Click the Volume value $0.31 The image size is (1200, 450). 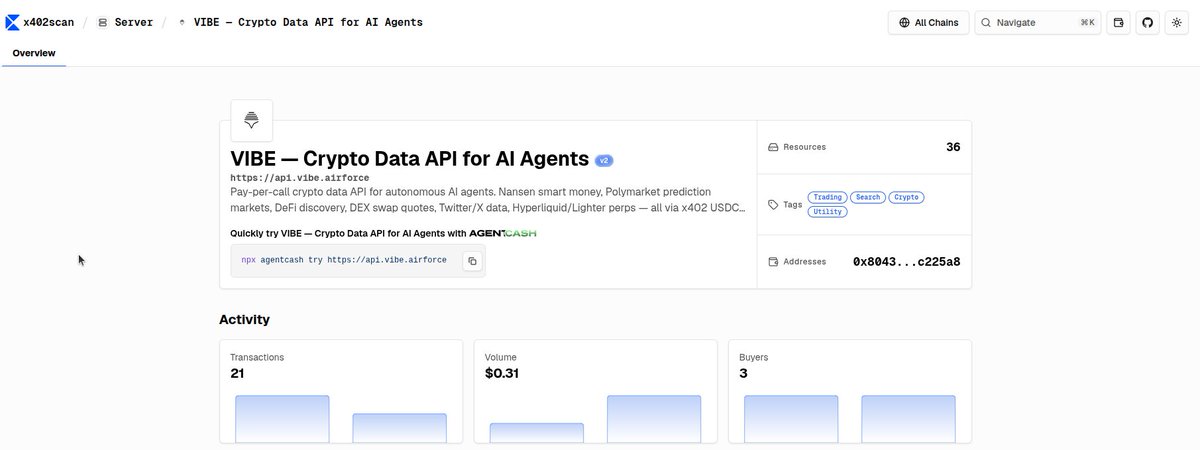pos(501,374)
